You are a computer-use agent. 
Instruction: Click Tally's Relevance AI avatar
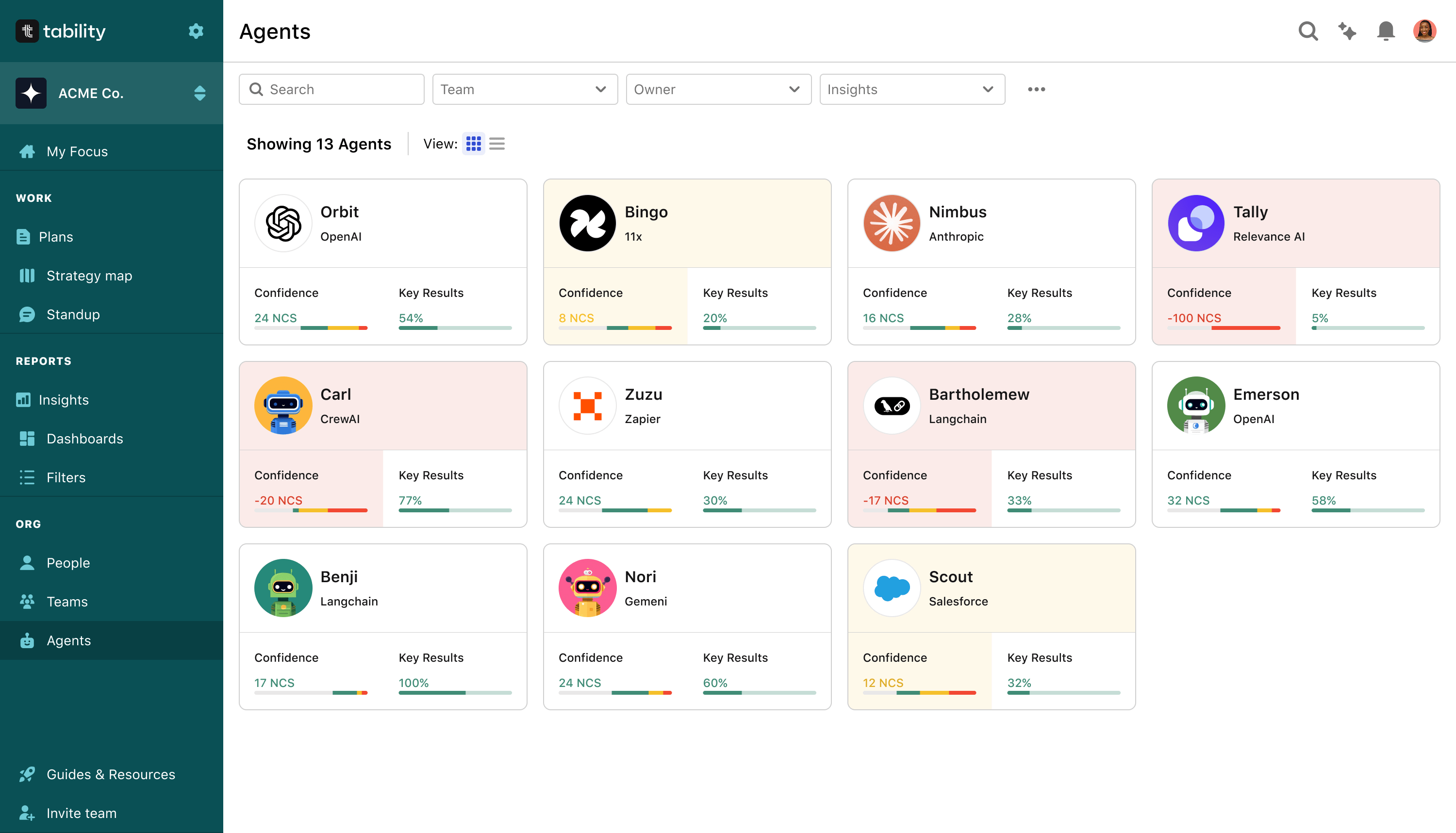1196,223
